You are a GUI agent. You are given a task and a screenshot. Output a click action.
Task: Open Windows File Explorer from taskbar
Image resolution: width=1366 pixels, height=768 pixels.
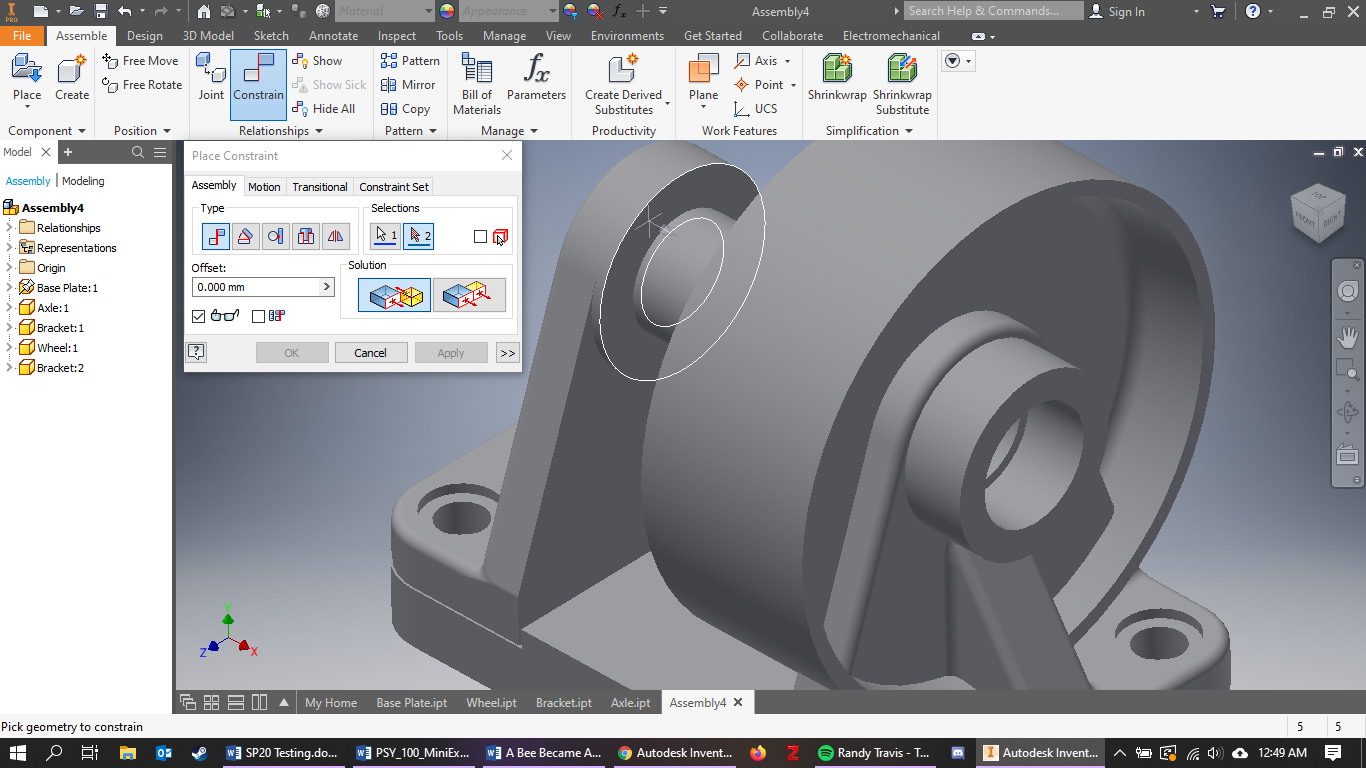[x=127, y=753]
